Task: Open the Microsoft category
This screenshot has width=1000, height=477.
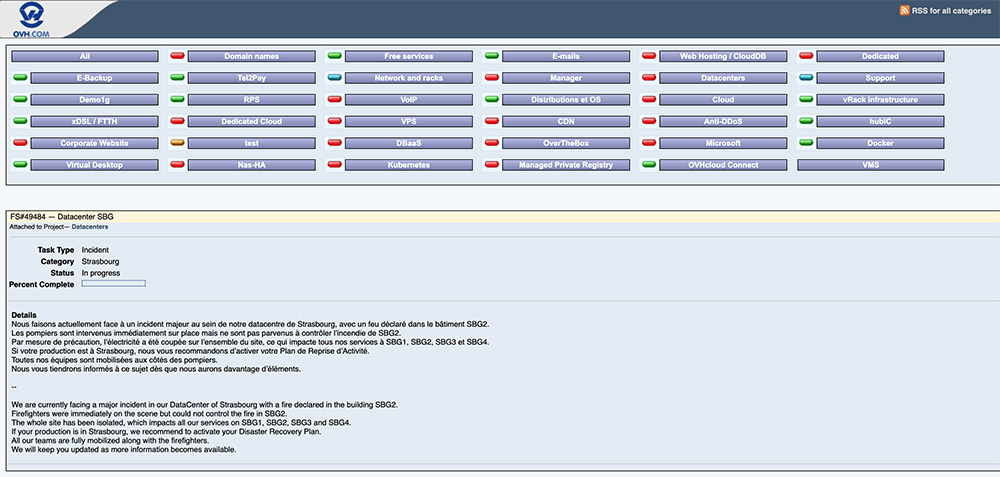Action: pyautogui.click(x=723, y=143)
